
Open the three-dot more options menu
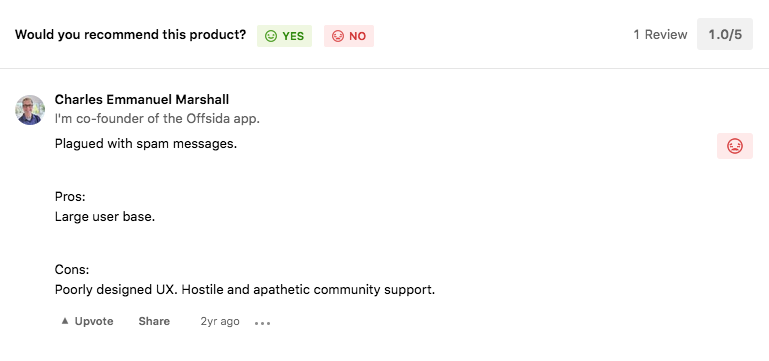click(262, 323)
